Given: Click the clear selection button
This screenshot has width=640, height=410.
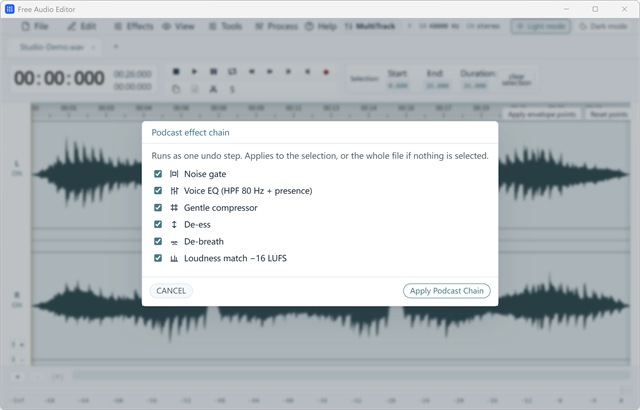Looking at the screenshot, I should 517,79.
